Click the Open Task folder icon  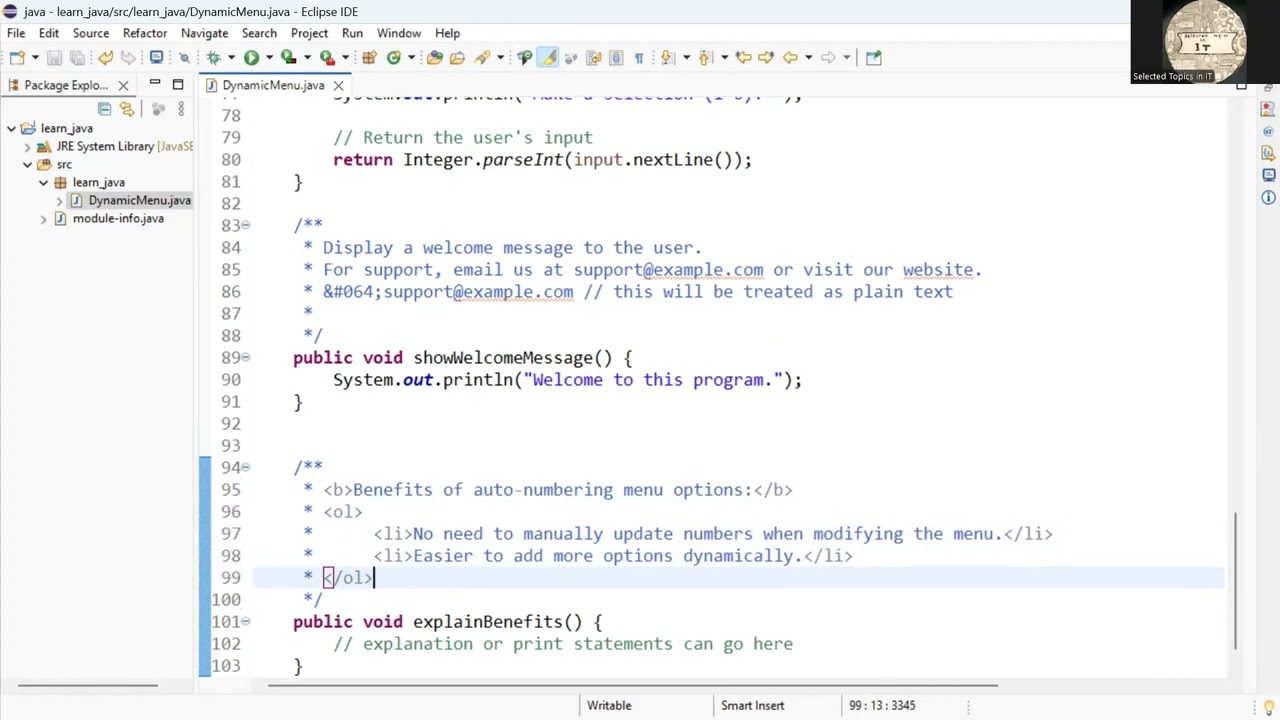[x=457, y=57]
